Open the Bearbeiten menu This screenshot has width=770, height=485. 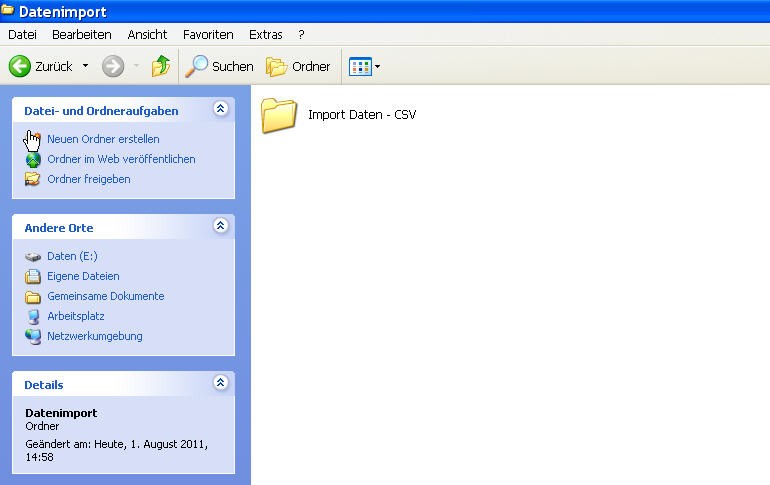pos(82,34)
